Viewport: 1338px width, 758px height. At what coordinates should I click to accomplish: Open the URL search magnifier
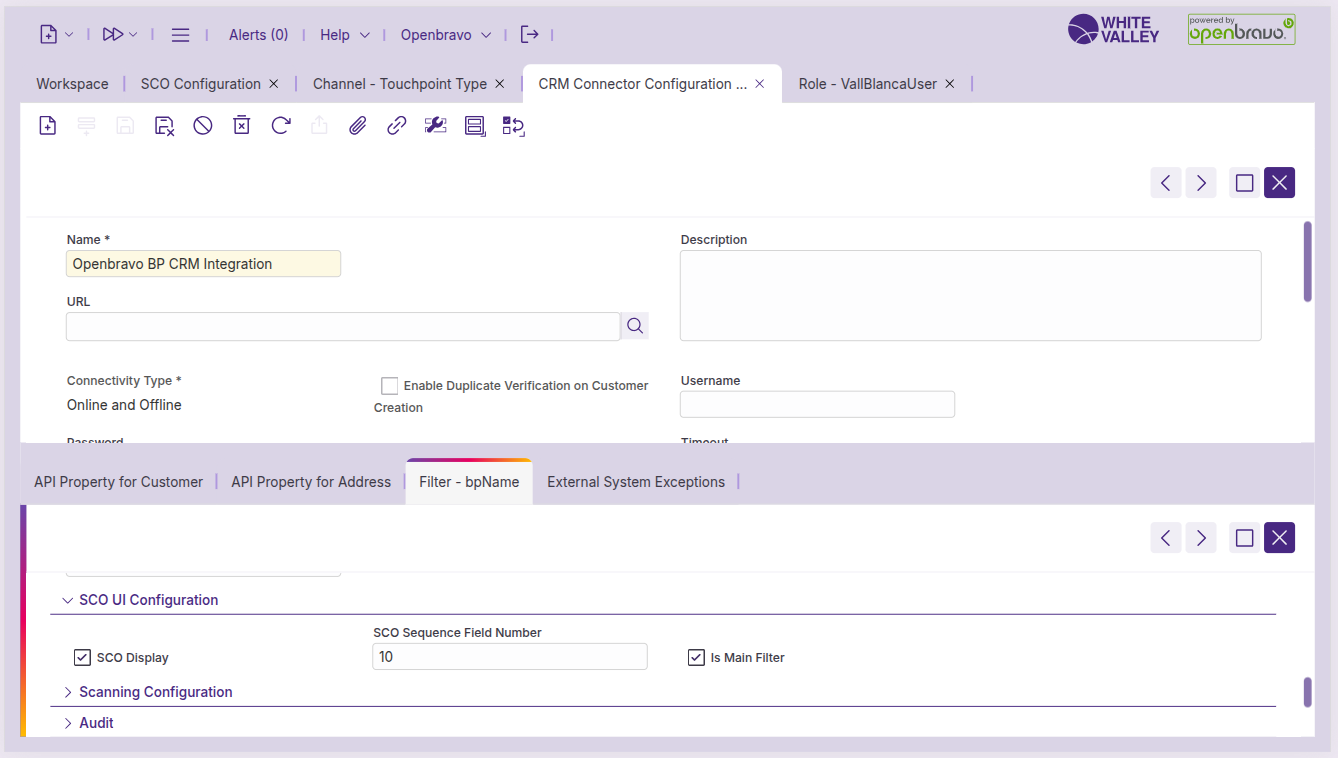tap(635, 326)
